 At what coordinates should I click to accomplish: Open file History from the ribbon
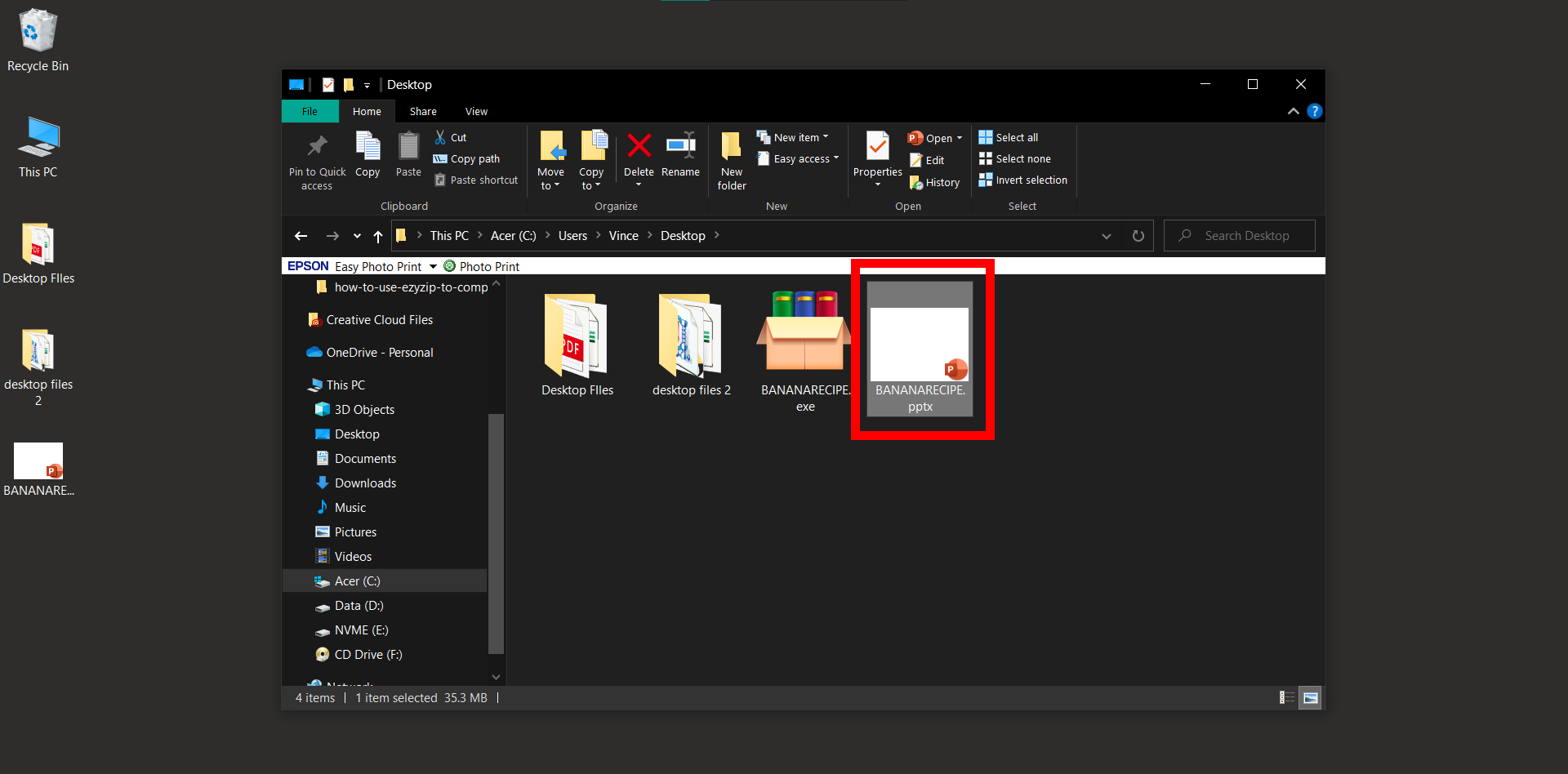point(934,181)
